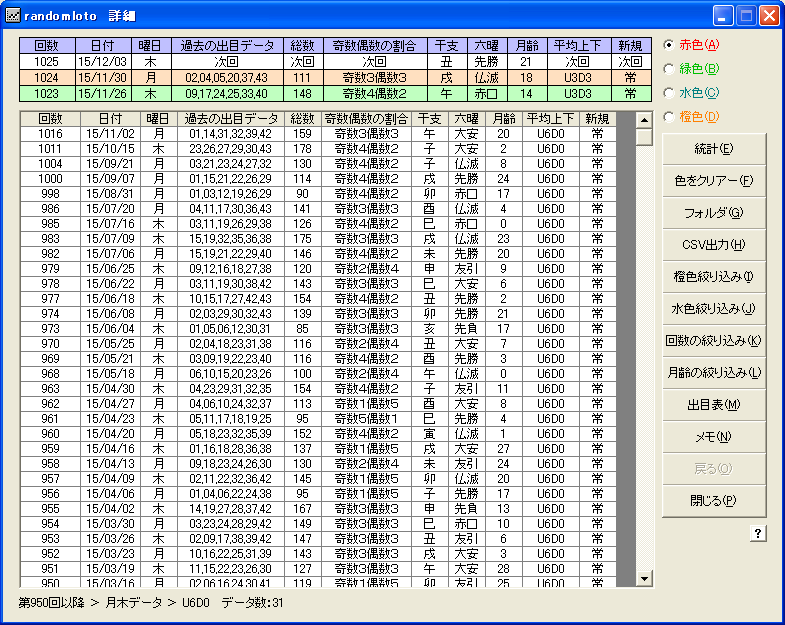This screenshot has width=785, height=625.
Task: Select the 緑色(B) radio button
Action: [x=669, y=69]
